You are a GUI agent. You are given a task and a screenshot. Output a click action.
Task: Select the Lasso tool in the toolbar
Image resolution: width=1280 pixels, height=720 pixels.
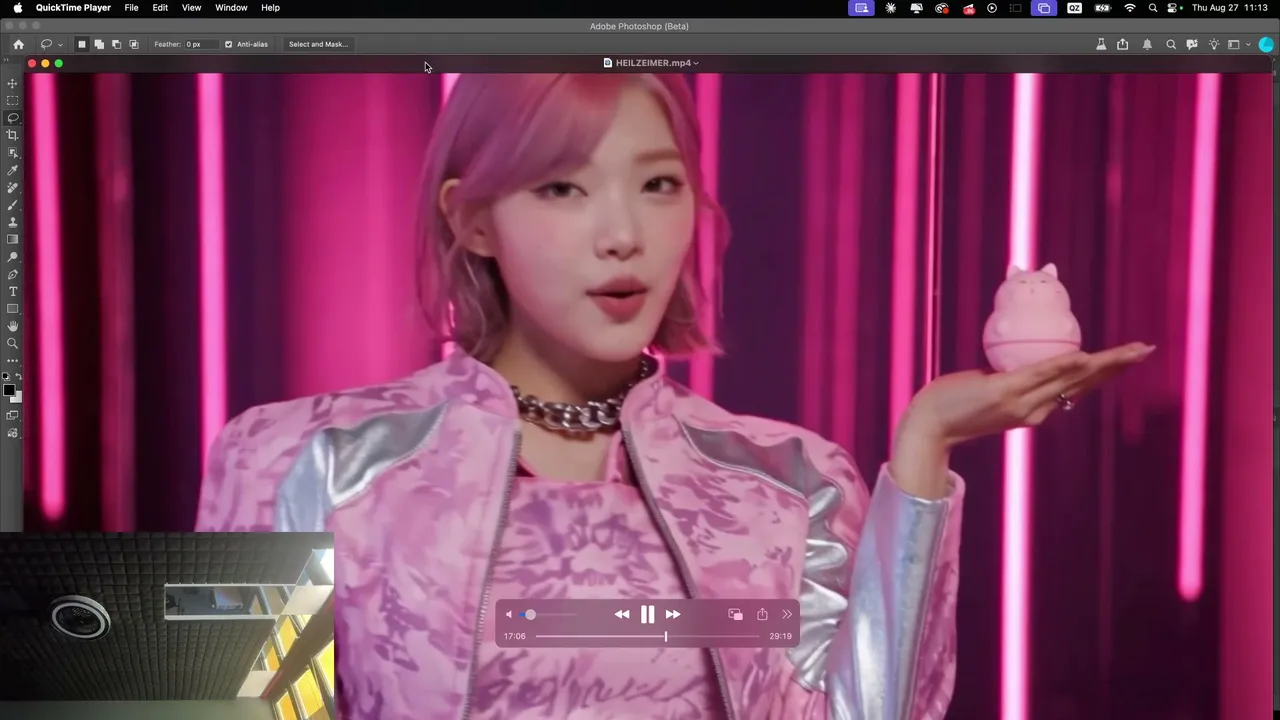13,118
